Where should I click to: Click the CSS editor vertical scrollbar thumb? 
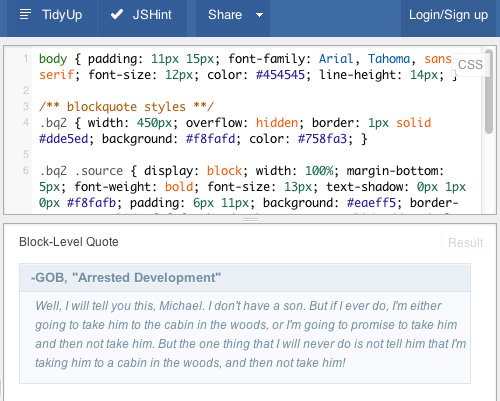(489, 91)
